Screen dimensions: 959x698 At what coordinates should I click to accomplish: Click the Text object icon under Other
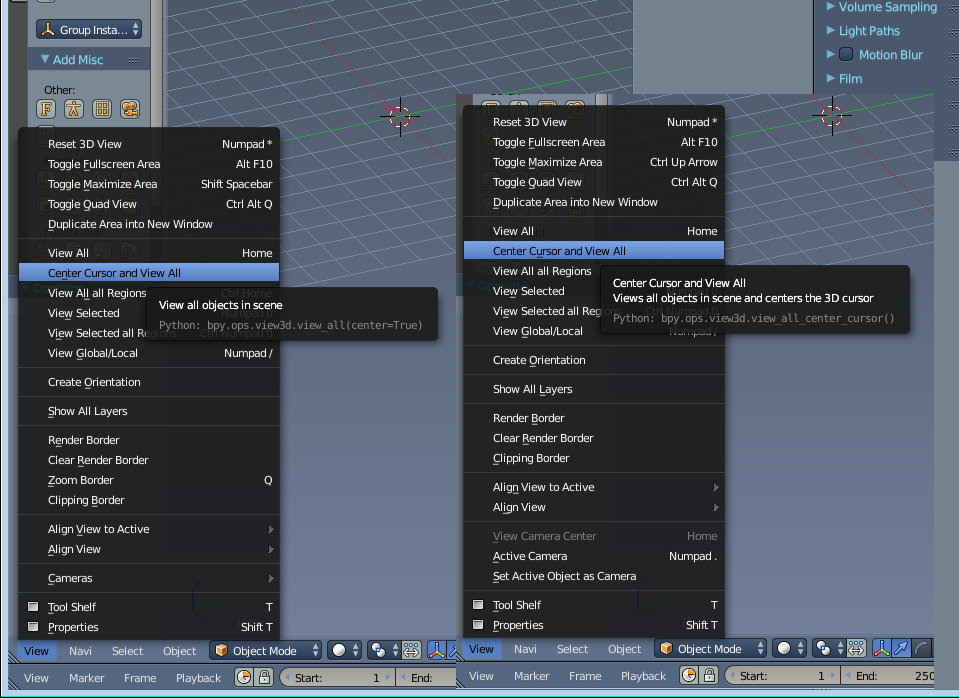(46, 109)
